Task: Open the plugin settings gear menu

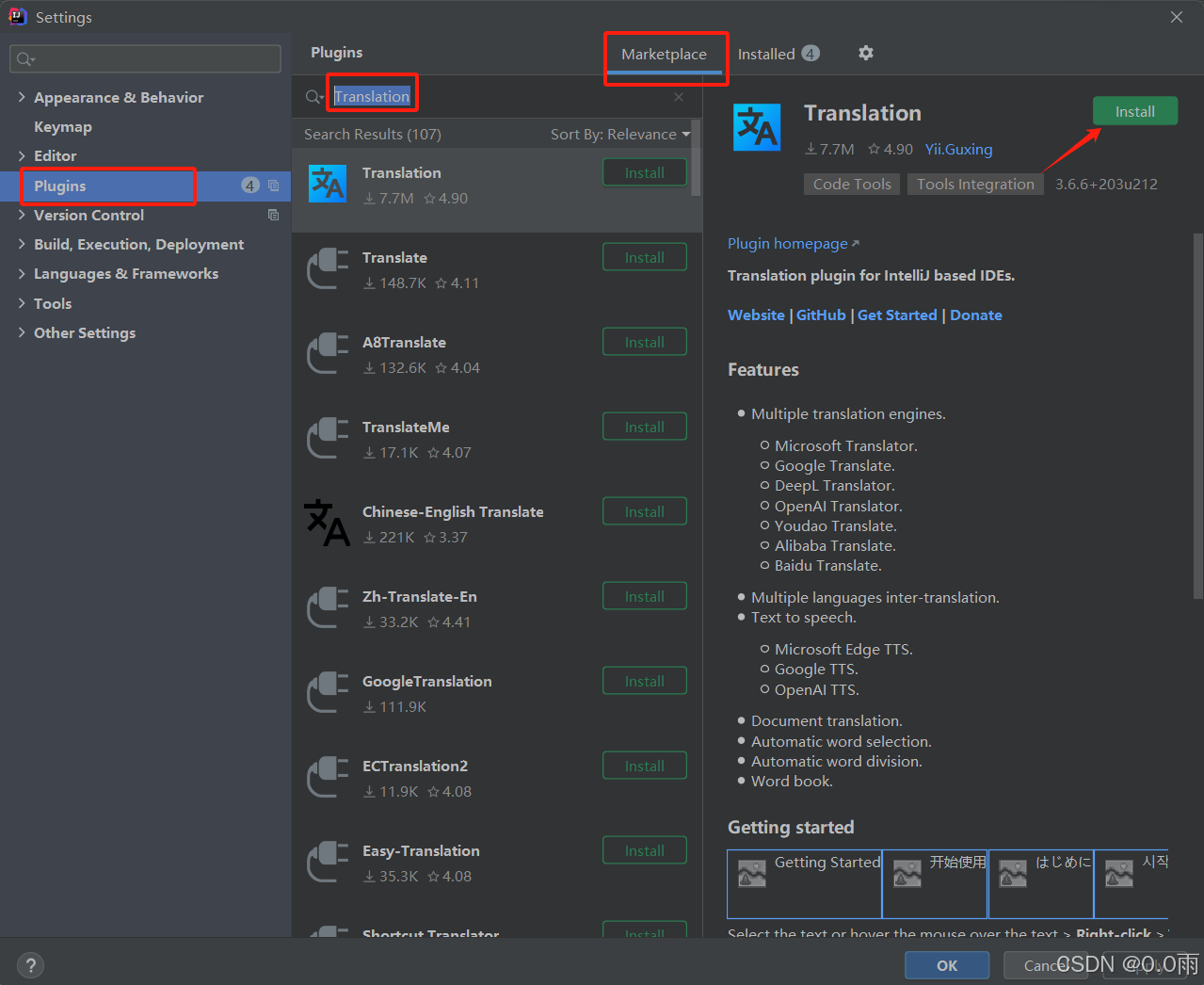Action: tap(866, 53)
